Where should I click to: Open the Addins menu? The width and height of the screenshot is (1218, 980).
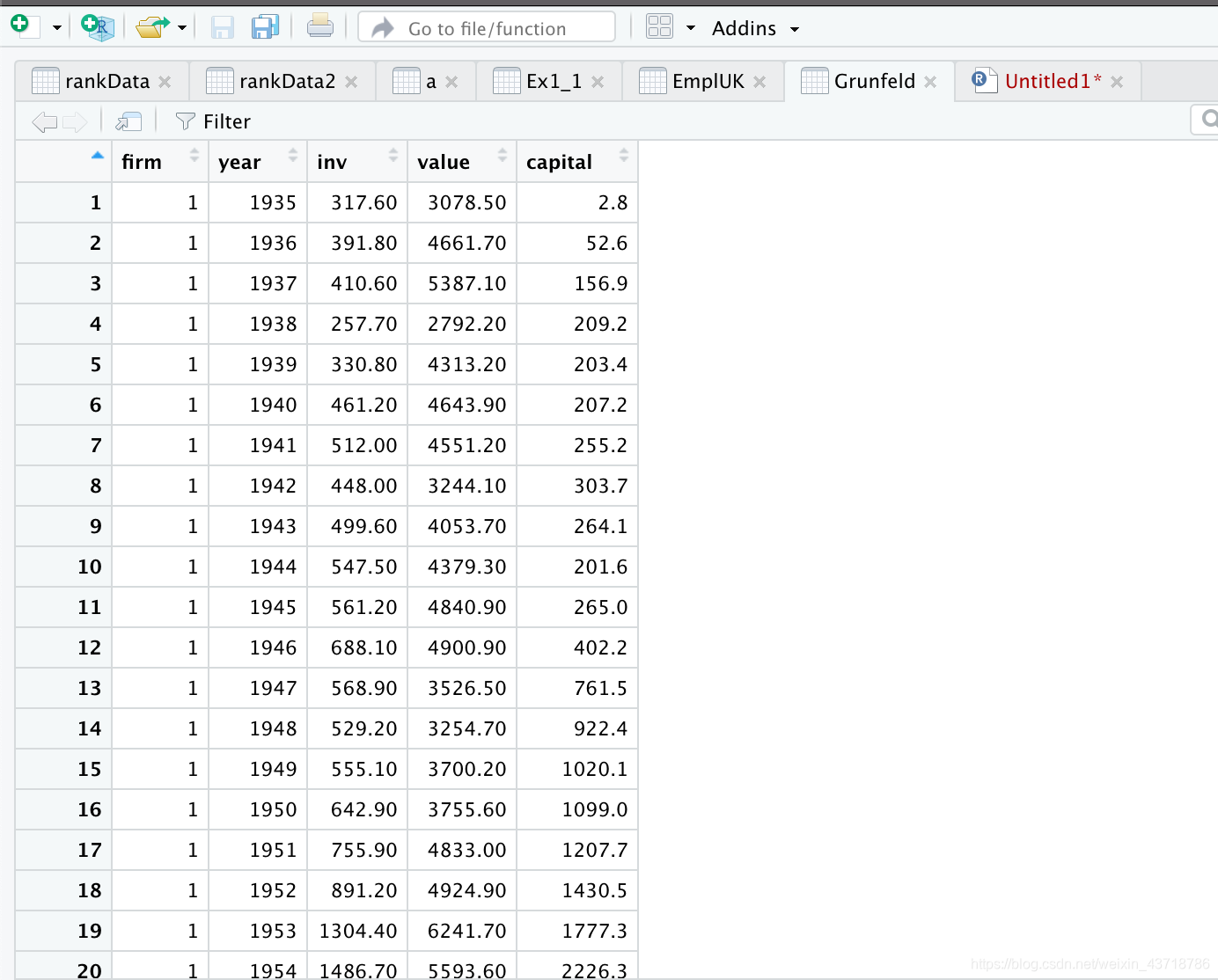(755, 28)
